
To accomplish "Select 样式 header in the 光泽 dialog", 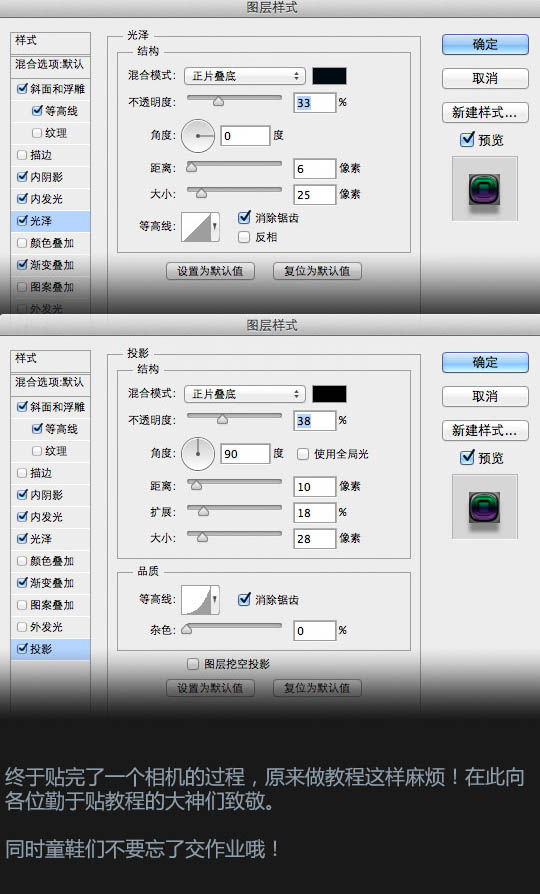I will (50, 43).
